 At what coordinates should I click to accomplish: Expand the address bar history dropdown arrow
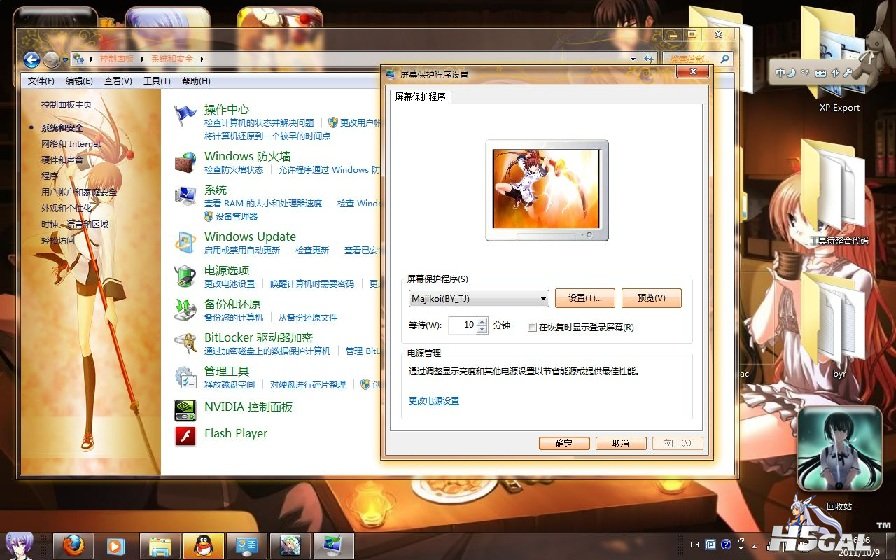[633, 58]
